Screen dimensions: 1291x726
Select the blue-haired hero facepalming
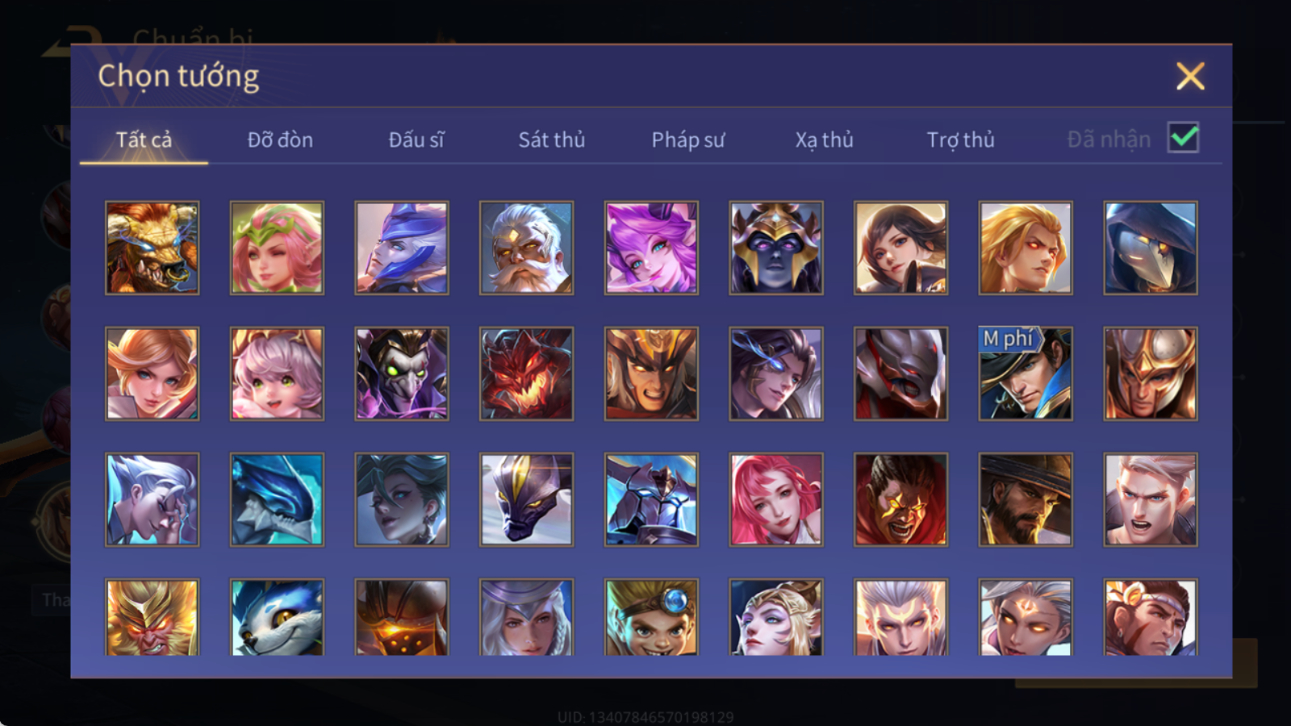click(x=152, y=500)
